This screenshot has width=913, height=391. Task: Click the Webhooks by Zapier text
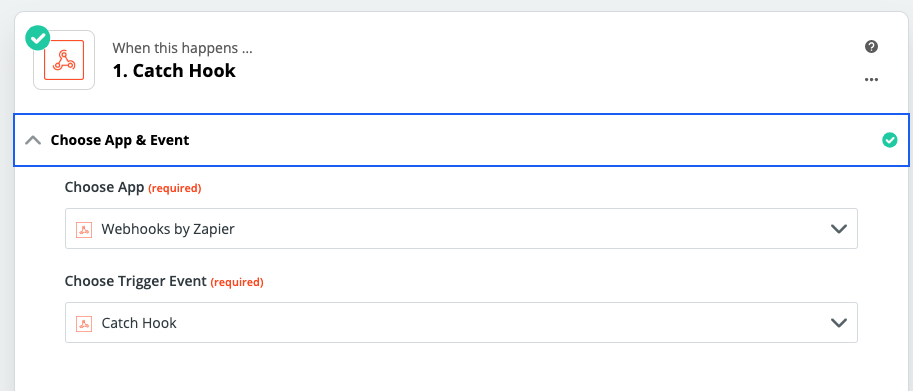pos(168,229)
